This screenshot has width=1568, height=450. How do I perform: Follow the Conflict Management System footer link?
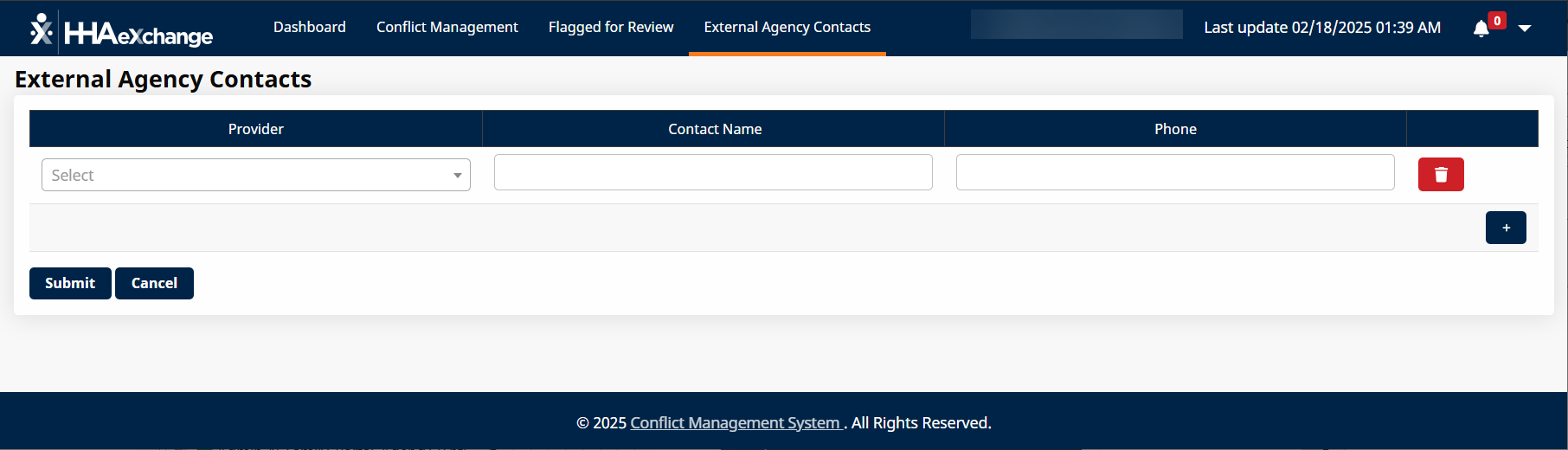[x=736, y=423]
